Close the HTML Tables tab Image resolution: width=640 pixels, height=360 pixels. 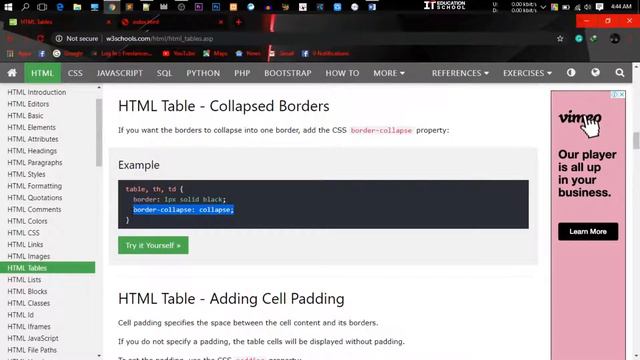109,22
